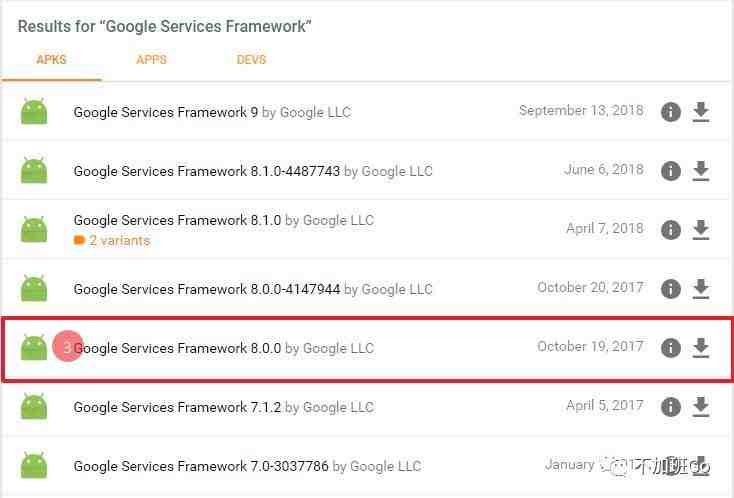The height and width of the screenshot is (498, 734).
Task: Download Google Services Framework 7.1.2
Action: pos(701,407)
